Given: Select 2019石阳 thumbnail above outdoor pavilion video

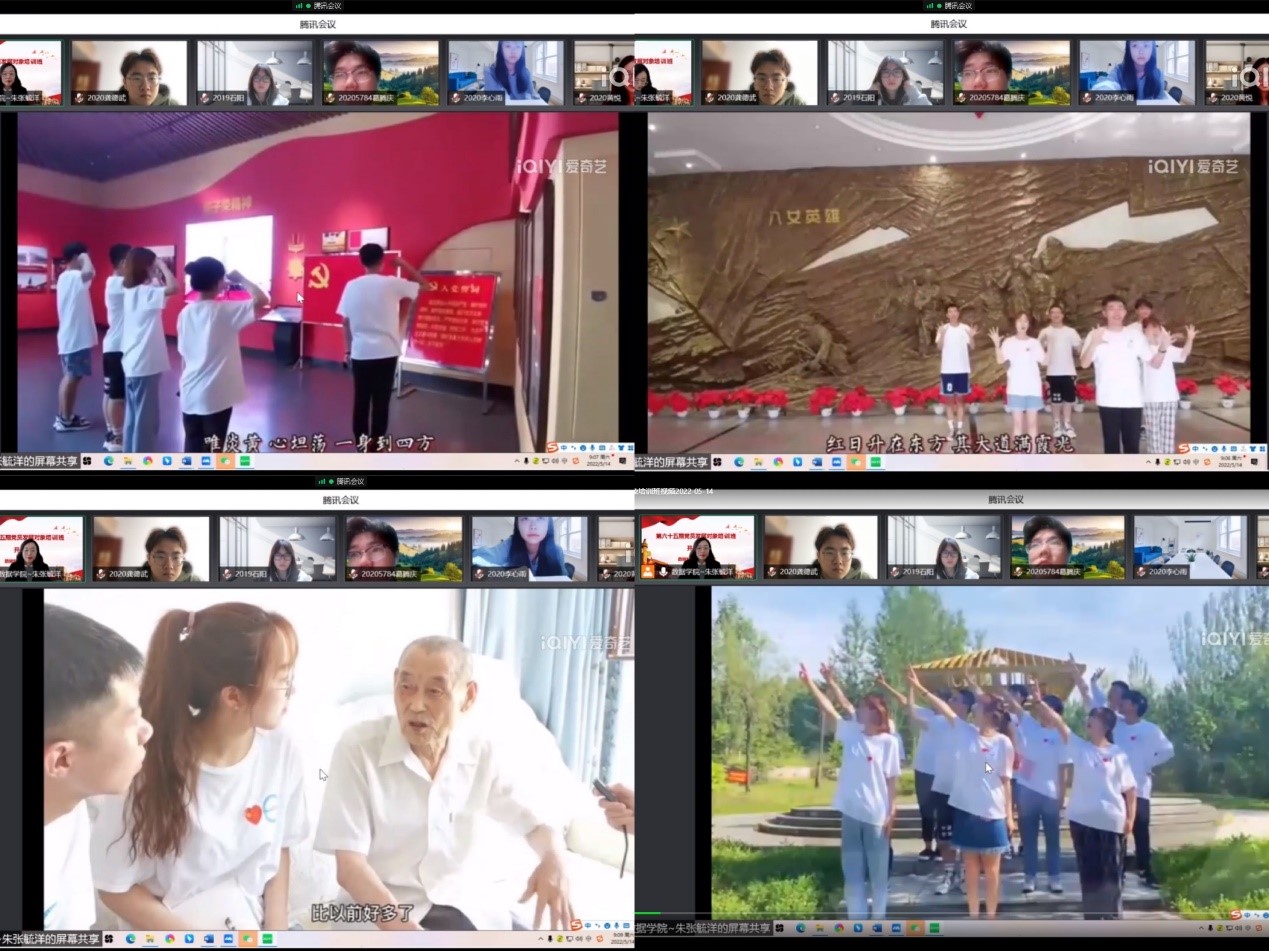Looking at the screenshot, I should (x=945, y=547).
